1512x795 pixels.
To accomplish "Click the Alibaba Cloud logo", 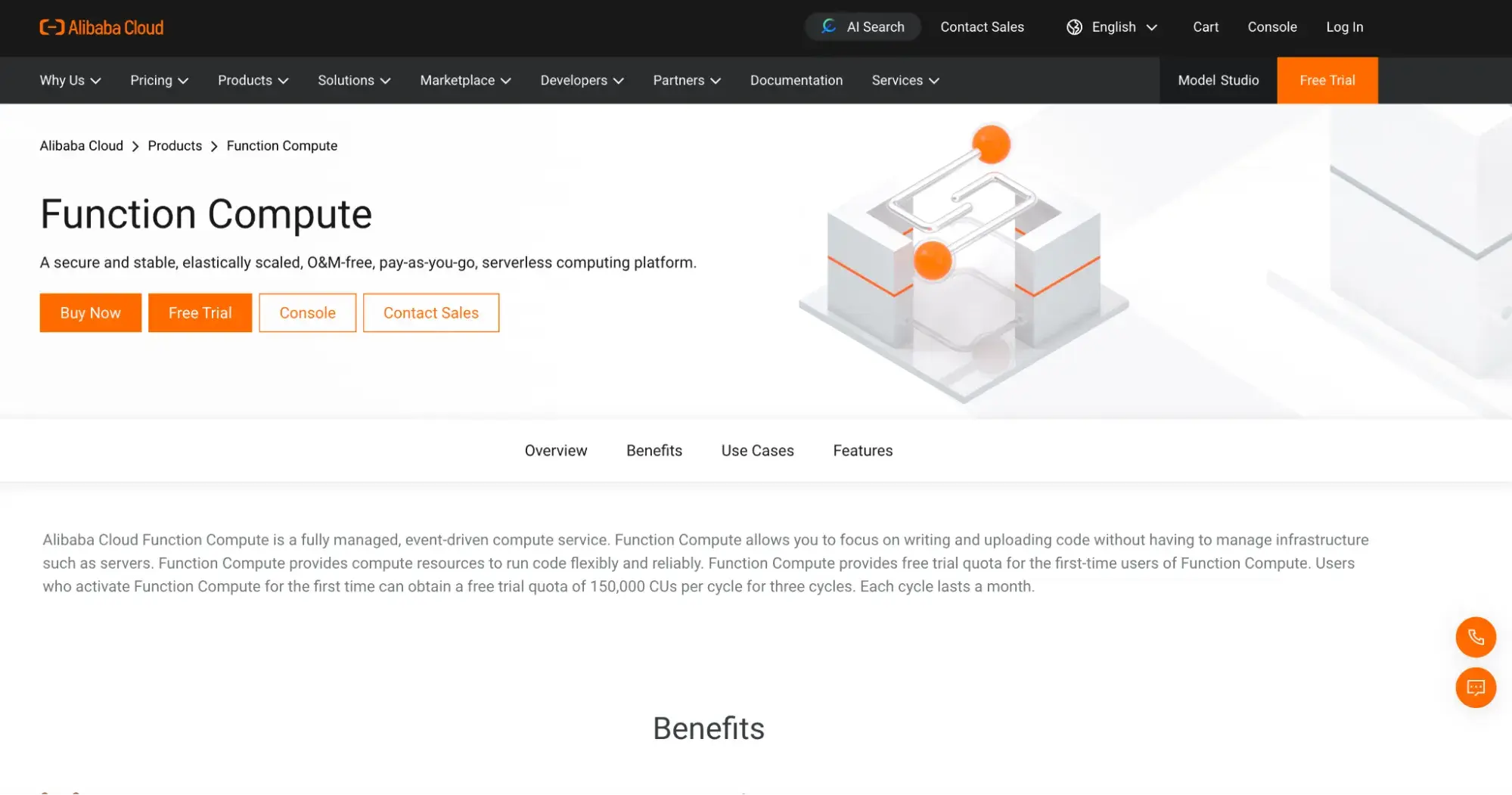I will tap(101, 27).
